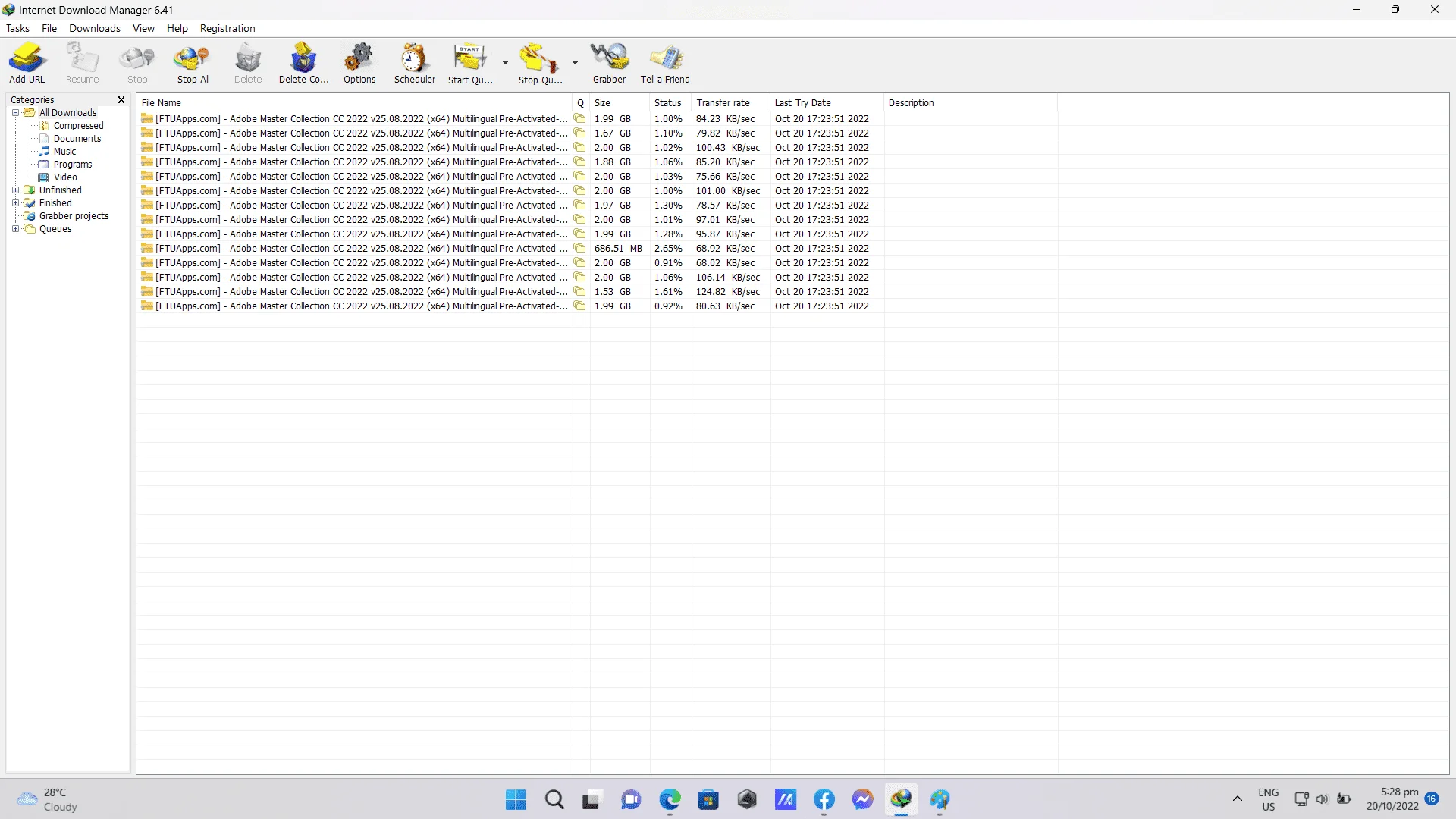The image size is (1456, 819).
Task: Open Messenger from the taskbar
Action: coord(862,799)
